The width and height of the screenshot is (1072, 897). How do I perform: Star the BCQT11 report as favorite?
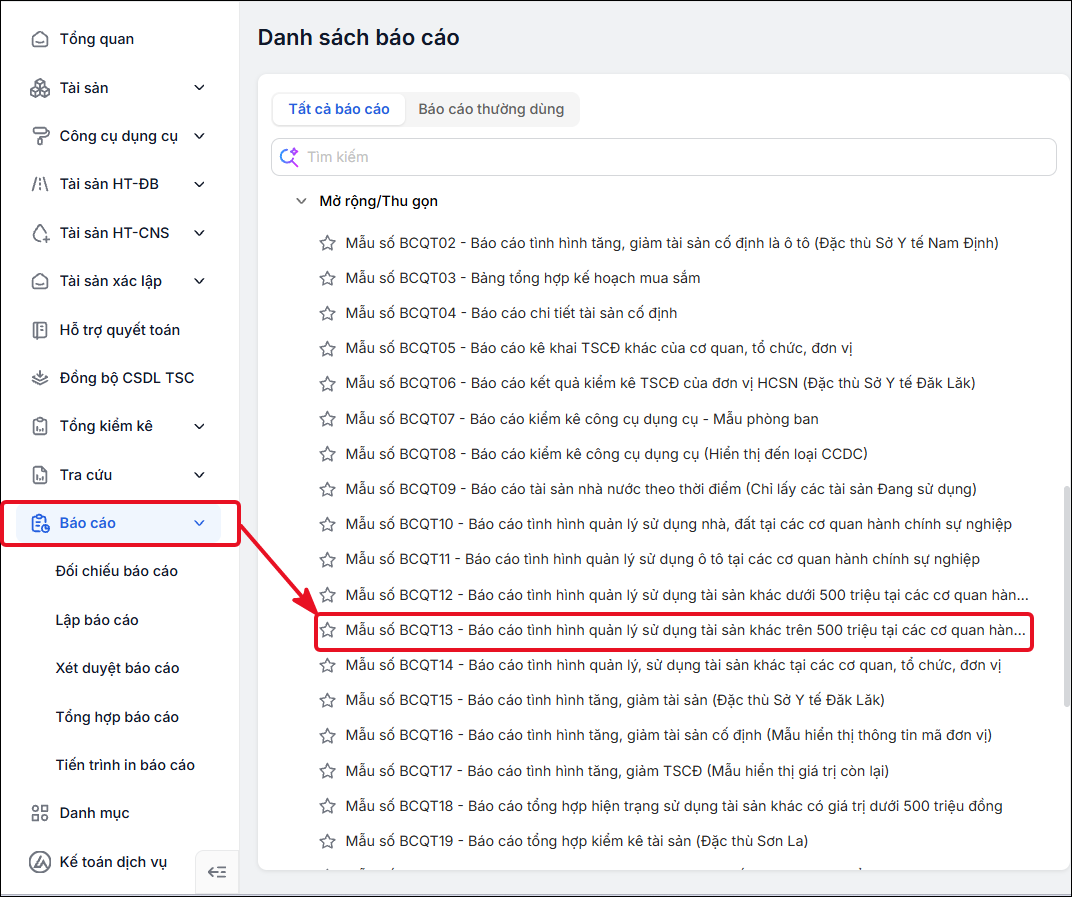[327, 560]
